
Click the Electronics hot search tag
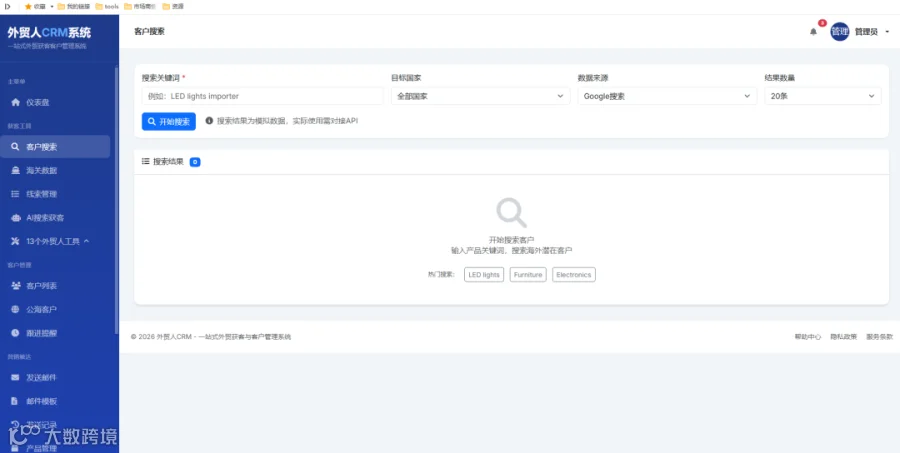click(573, 274)
